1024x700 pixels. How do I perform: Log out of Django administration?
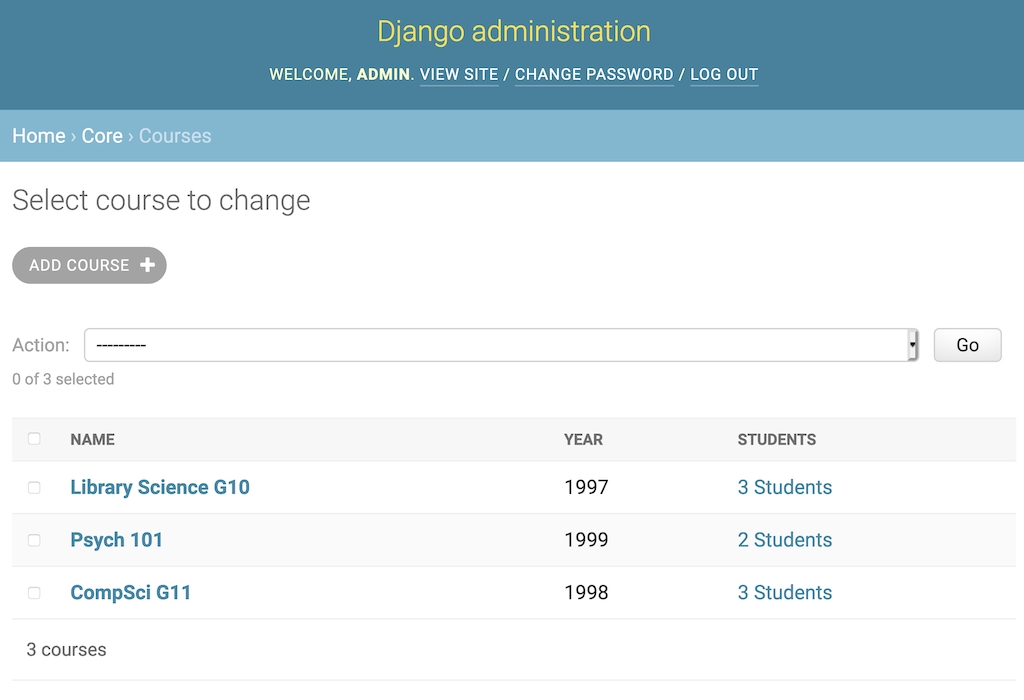tap(724, 75)
